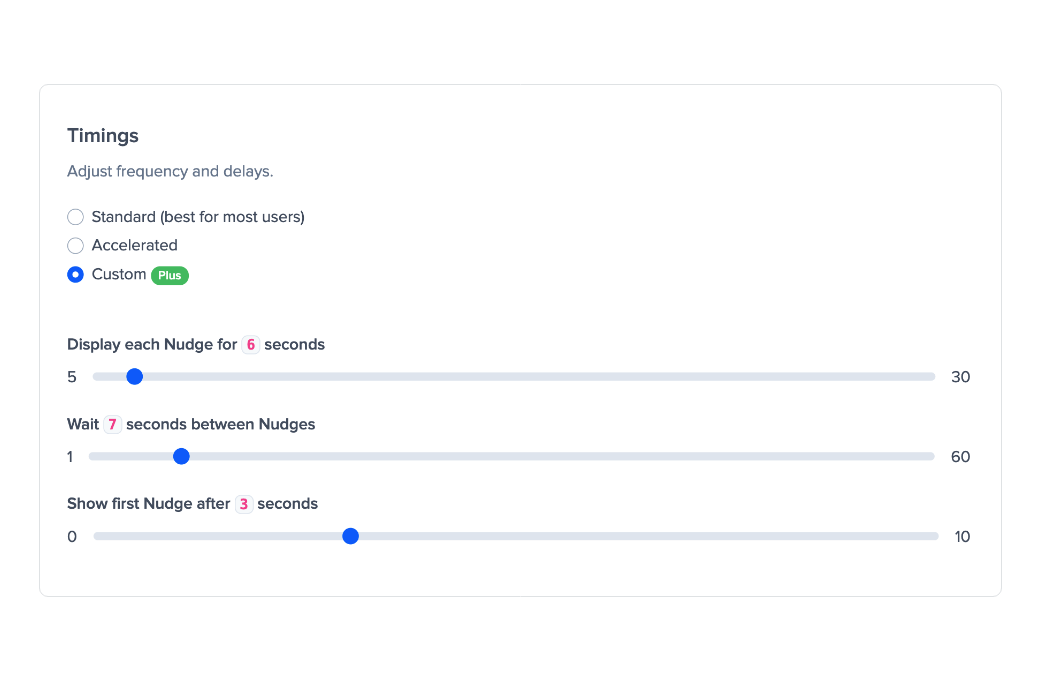Click the Display each Nudge slider handle
This screenshot has height=680, width=1040.
(134, 377)
